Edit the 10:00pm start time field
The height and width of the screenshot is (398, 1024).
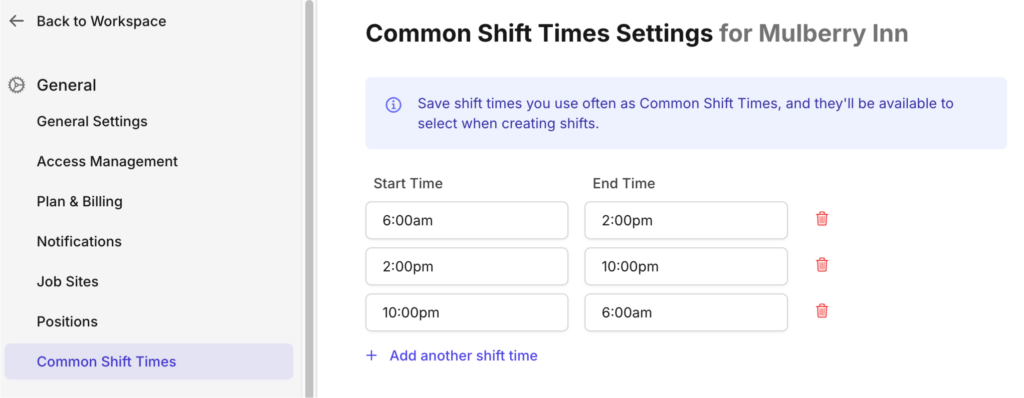pyautogui.click(x=467, y=312)
